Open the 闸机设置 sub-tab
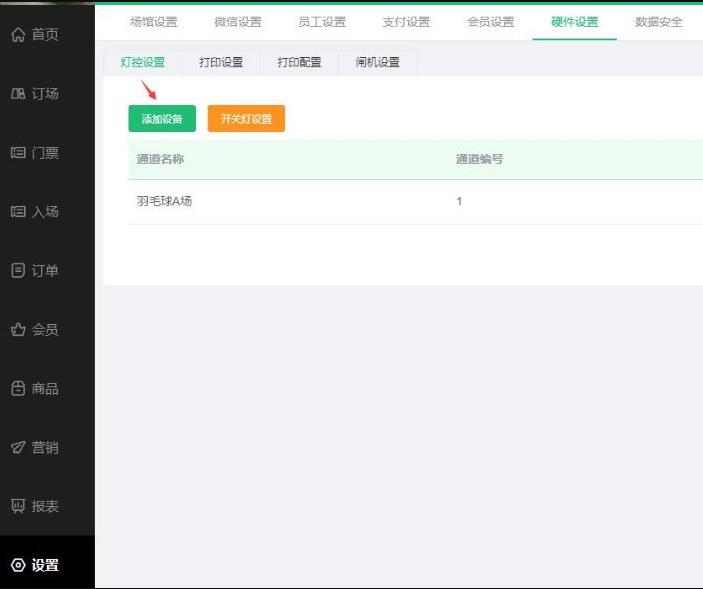 pos(377,62)
